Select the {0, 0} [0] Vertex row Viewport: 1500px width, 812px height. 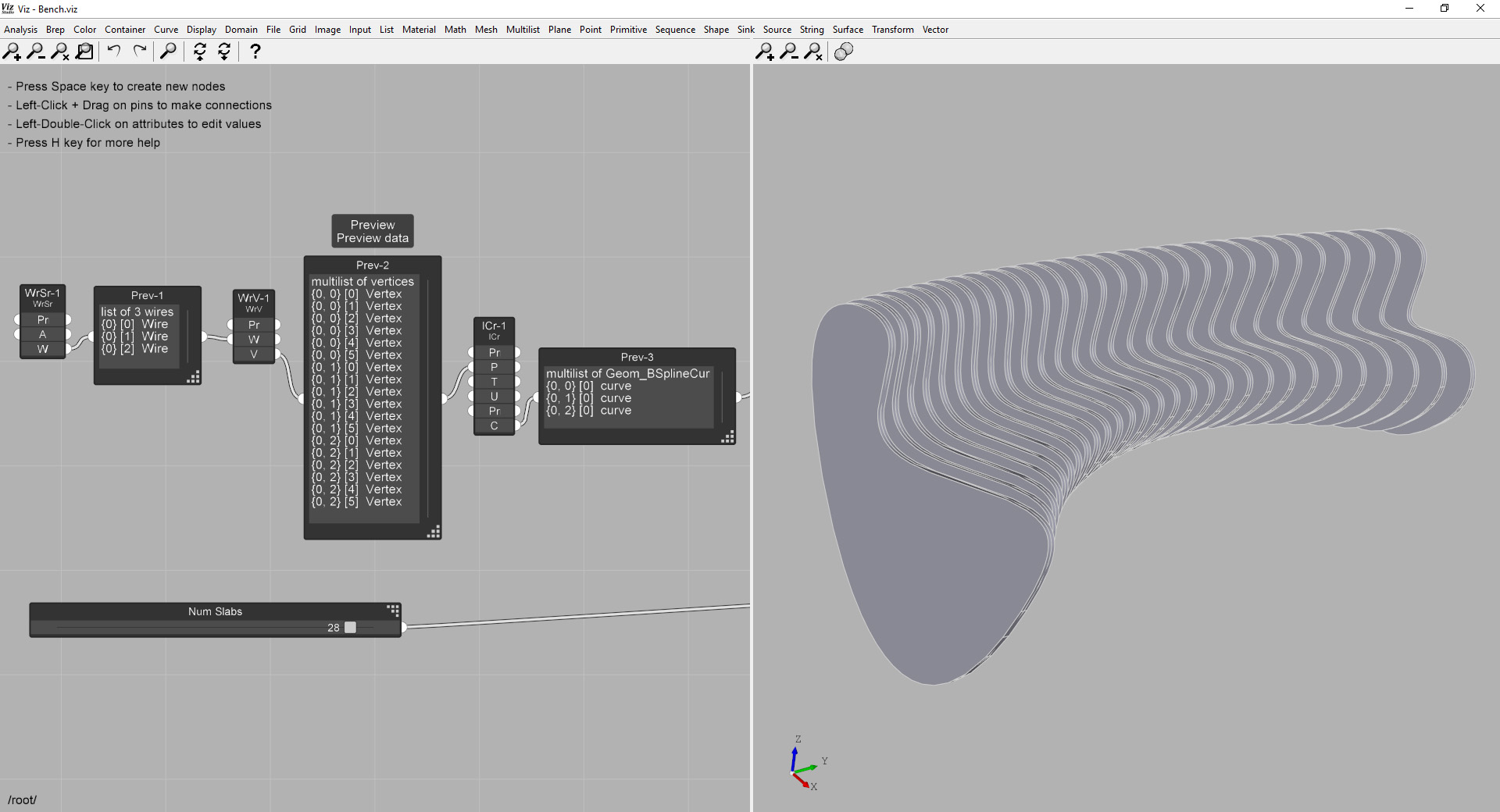tap(356, 294)
